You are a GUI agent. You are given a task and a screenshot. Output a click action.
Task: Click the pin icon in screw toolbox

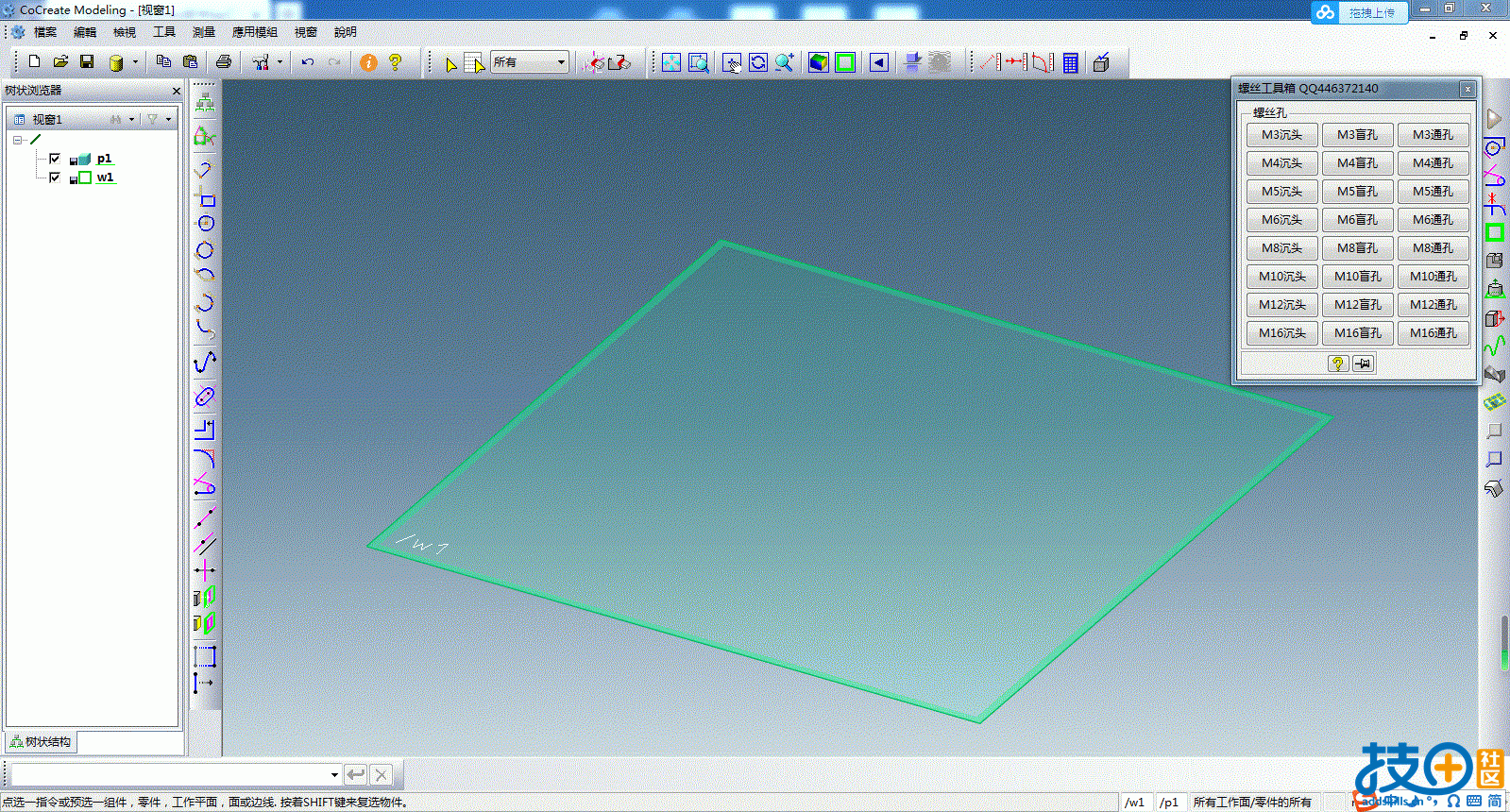1363,364
